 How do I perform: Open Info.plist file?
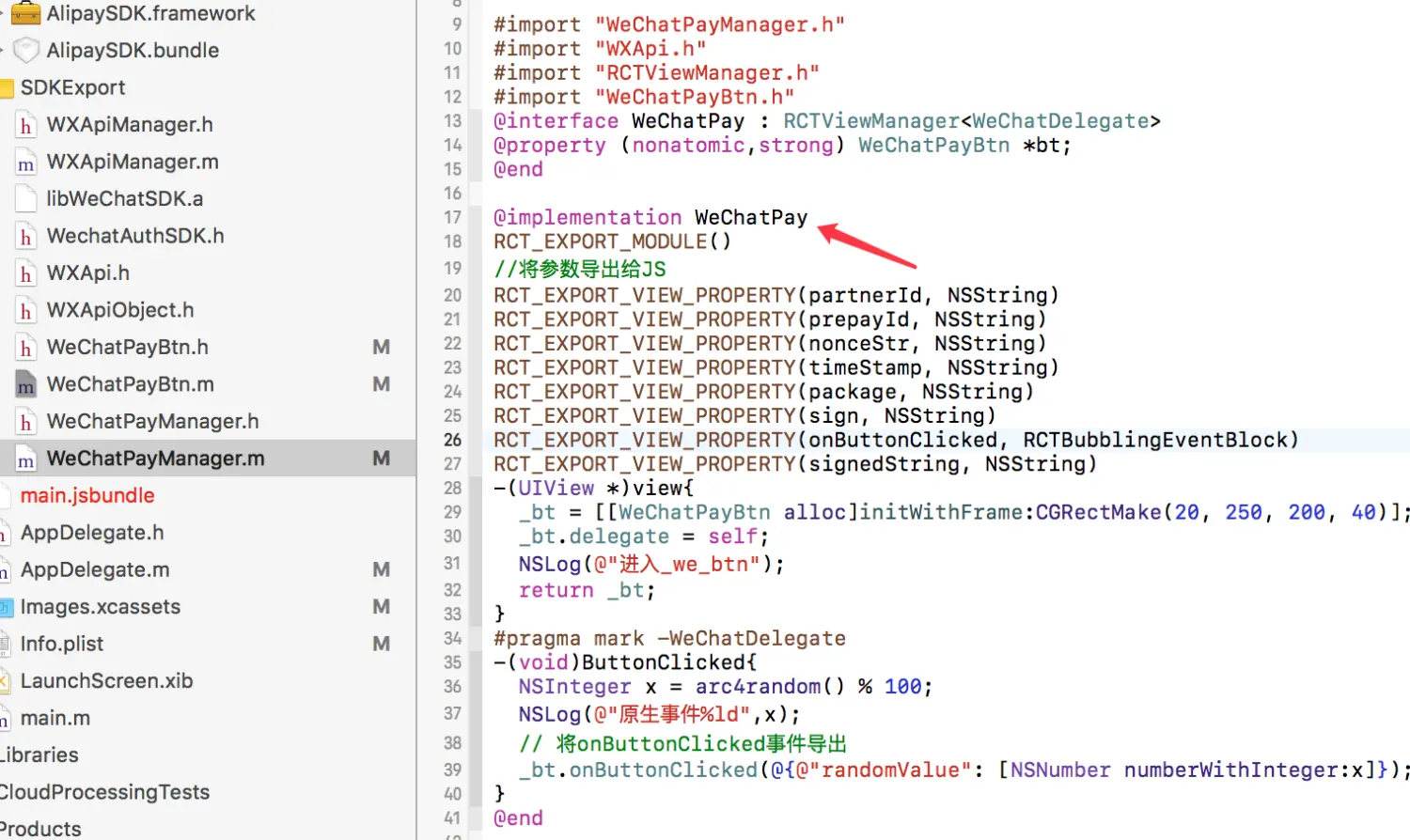62,644
